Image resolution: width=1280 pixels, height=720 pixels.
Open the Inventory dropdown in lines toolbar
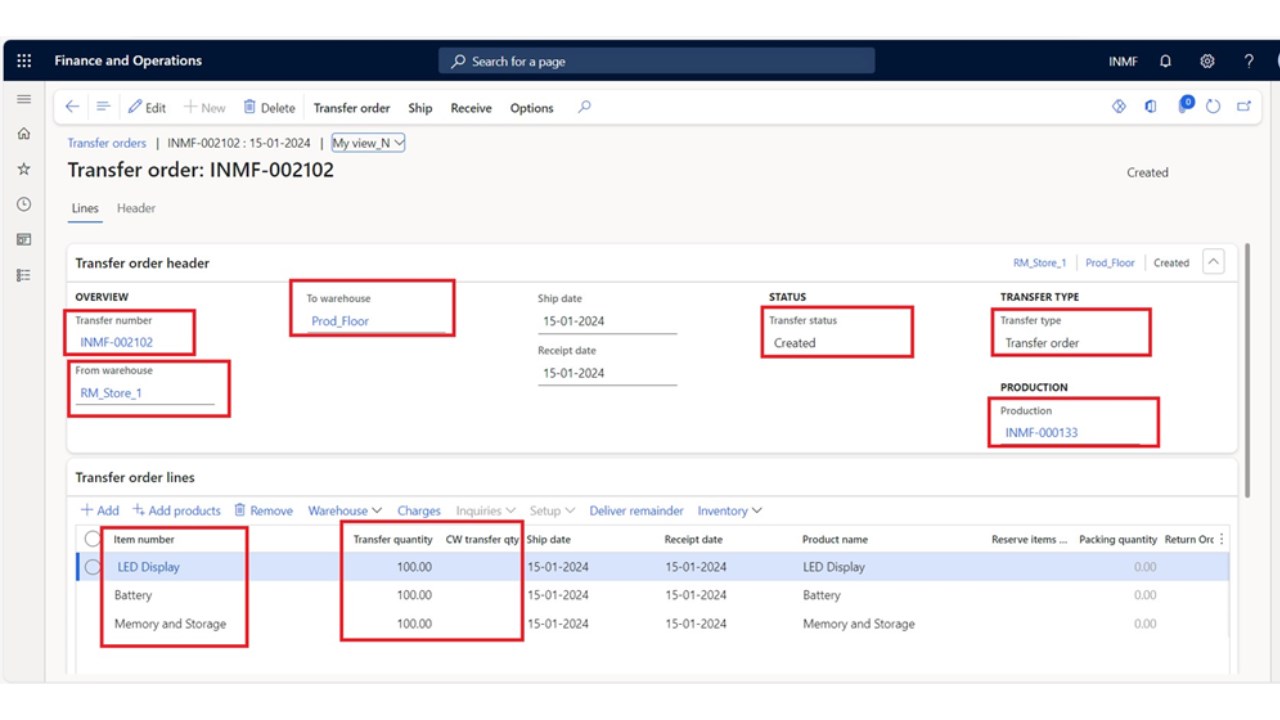click(730, 510)
